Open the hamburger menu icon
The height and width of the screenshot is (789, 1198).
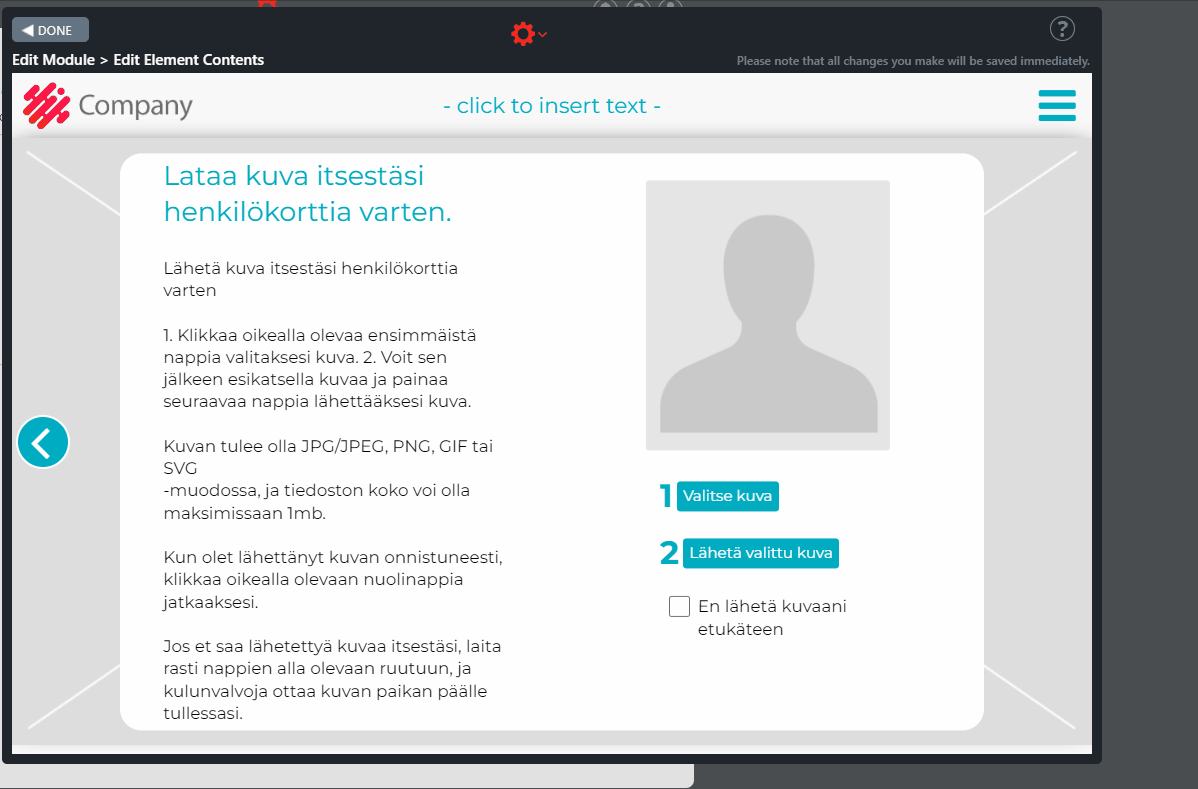click(1057, 105)
